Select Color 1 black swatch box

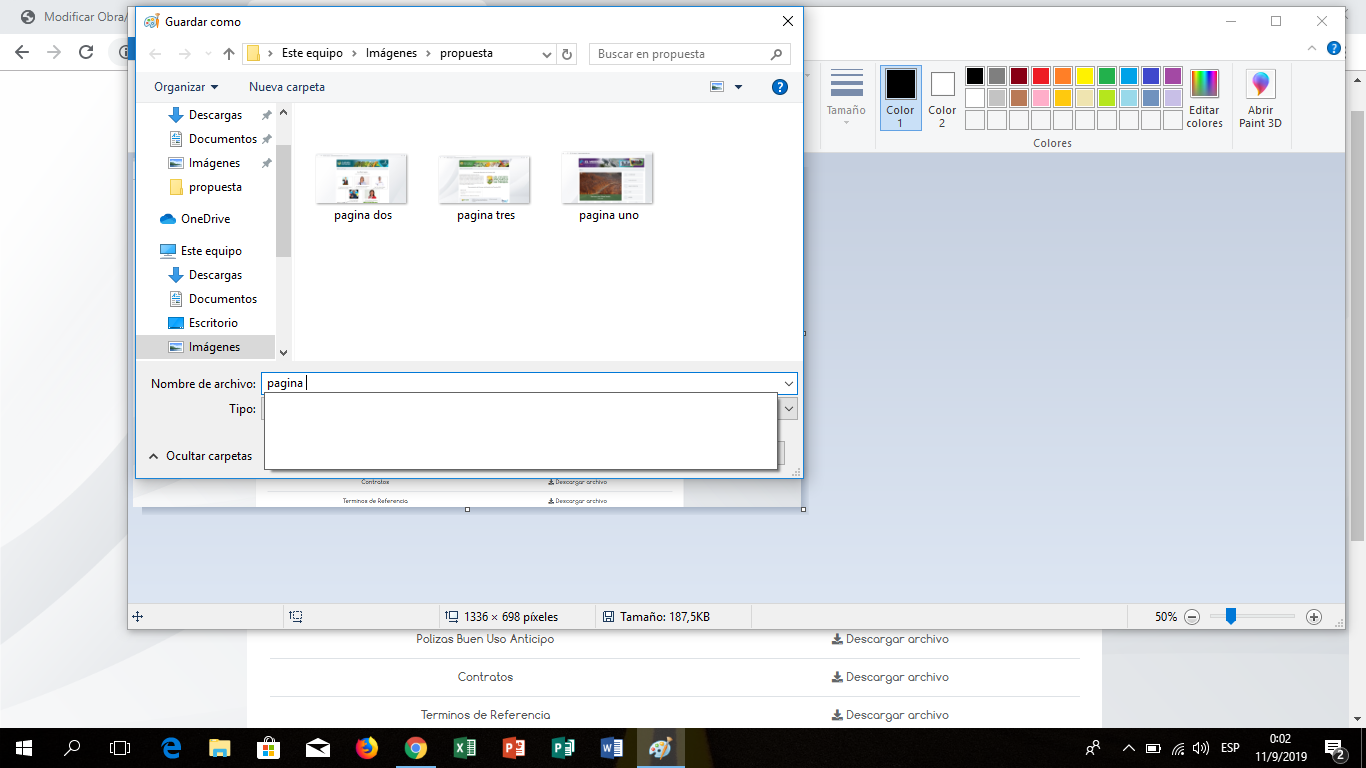[900, 84]
